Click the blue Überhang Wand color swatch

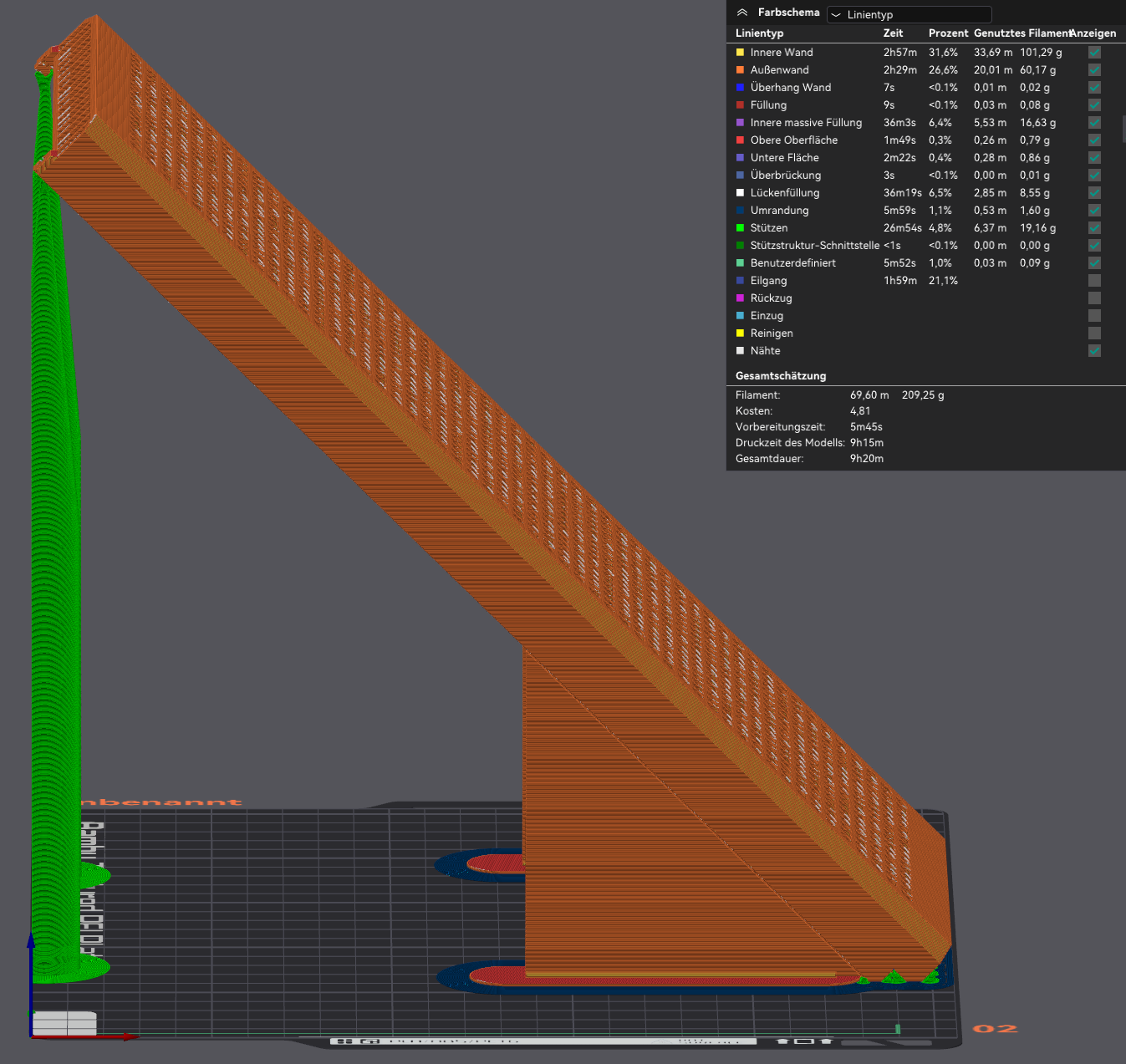pos(740,88)
